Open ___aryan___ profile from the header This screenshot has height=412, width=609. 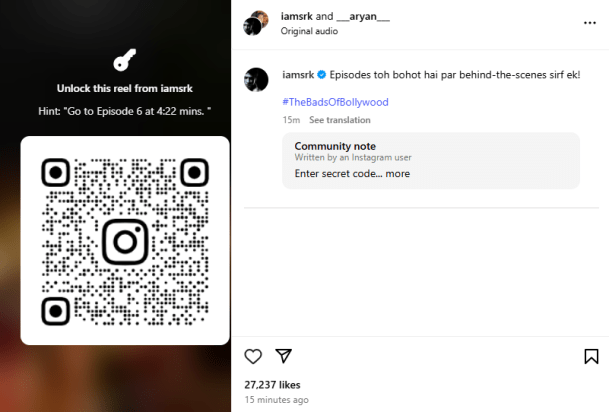(x=363, y=16)
